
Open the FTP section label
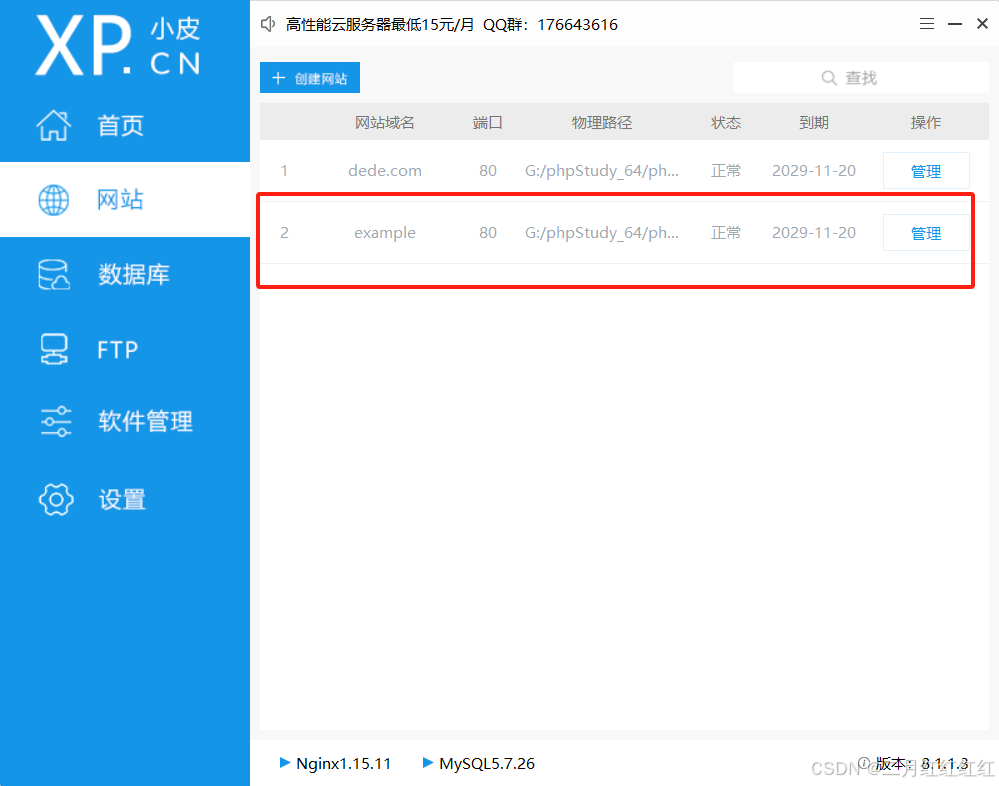point(118,350)
